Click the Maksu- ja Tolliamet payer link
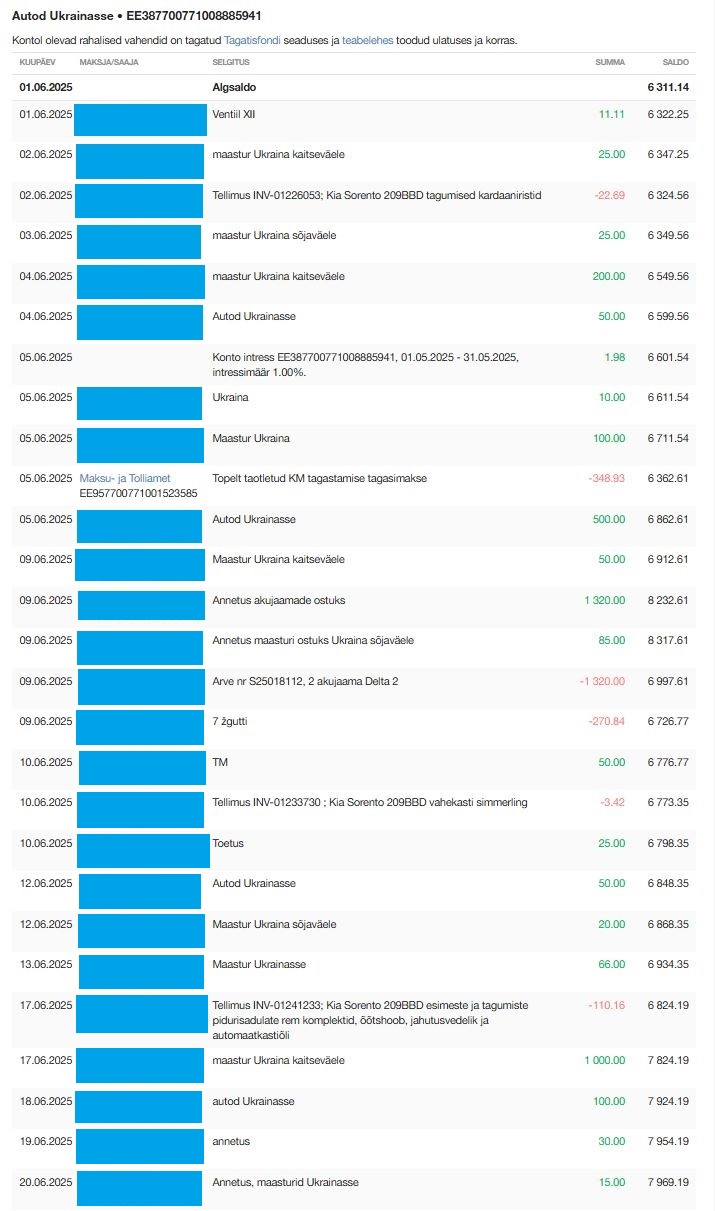715x1211 pixels. [125, 479]
